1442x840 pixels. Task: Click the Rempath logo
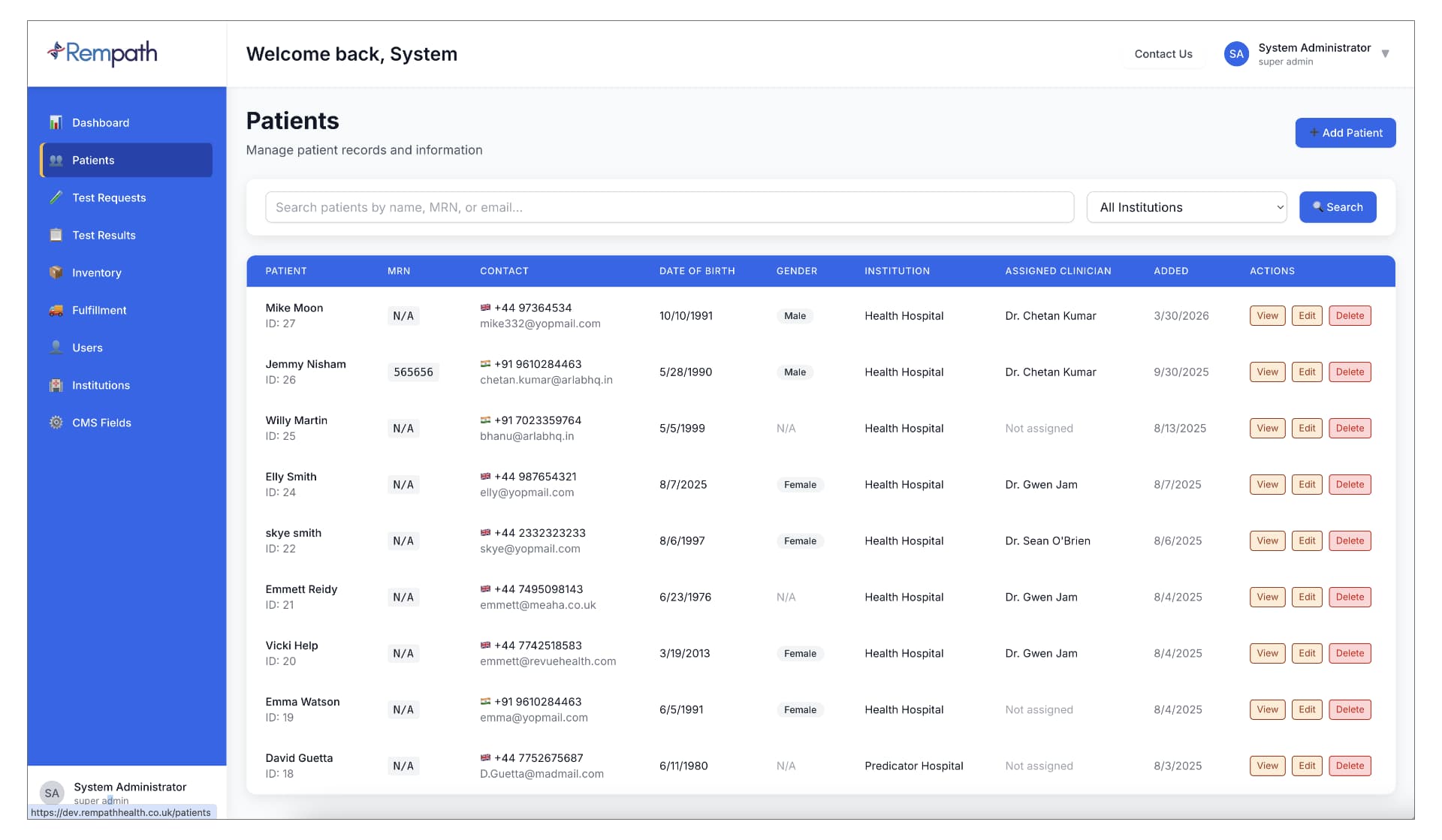(x=102, y=53)
